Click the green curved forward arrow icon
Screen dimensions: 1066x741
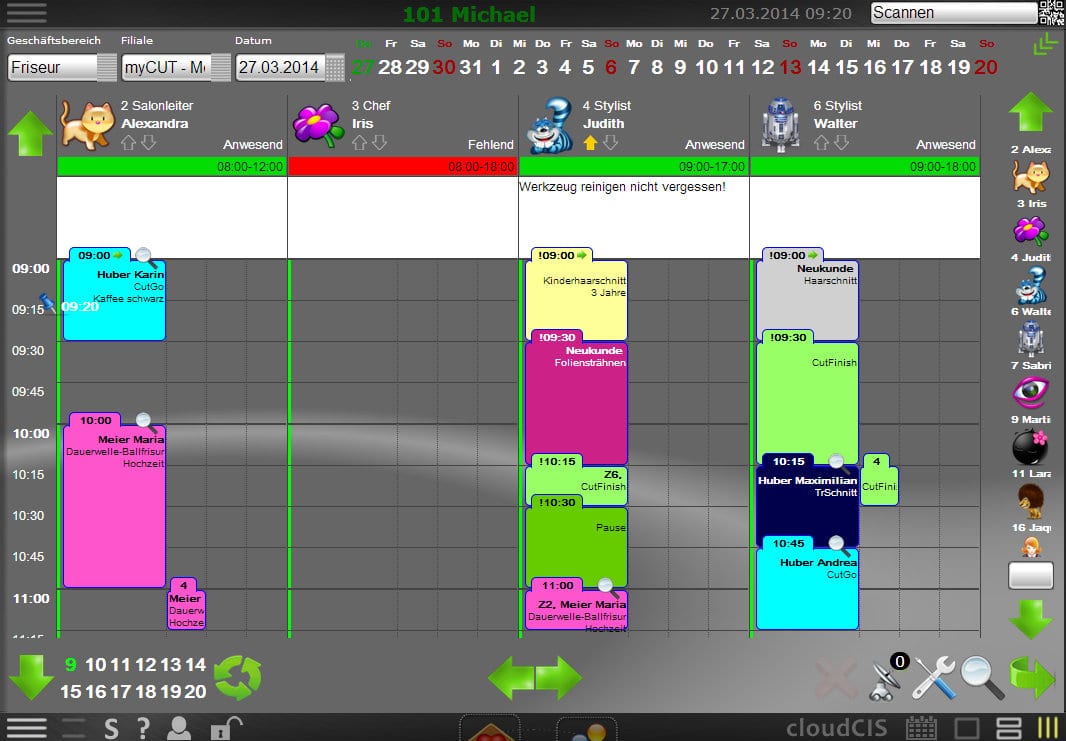[1032, 677]
